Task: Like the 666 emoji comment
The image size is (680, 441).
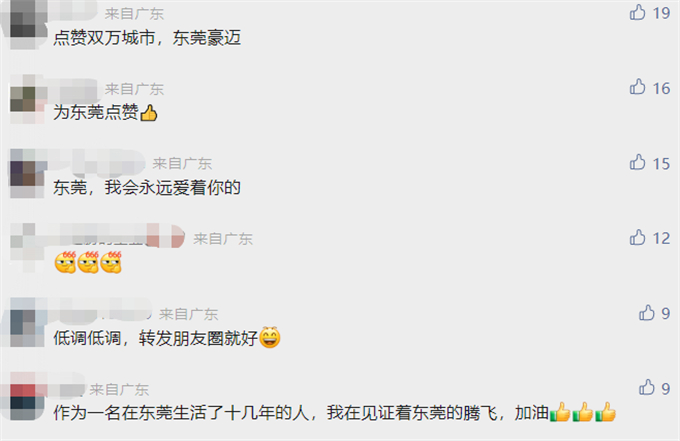Action: [637, 237]
